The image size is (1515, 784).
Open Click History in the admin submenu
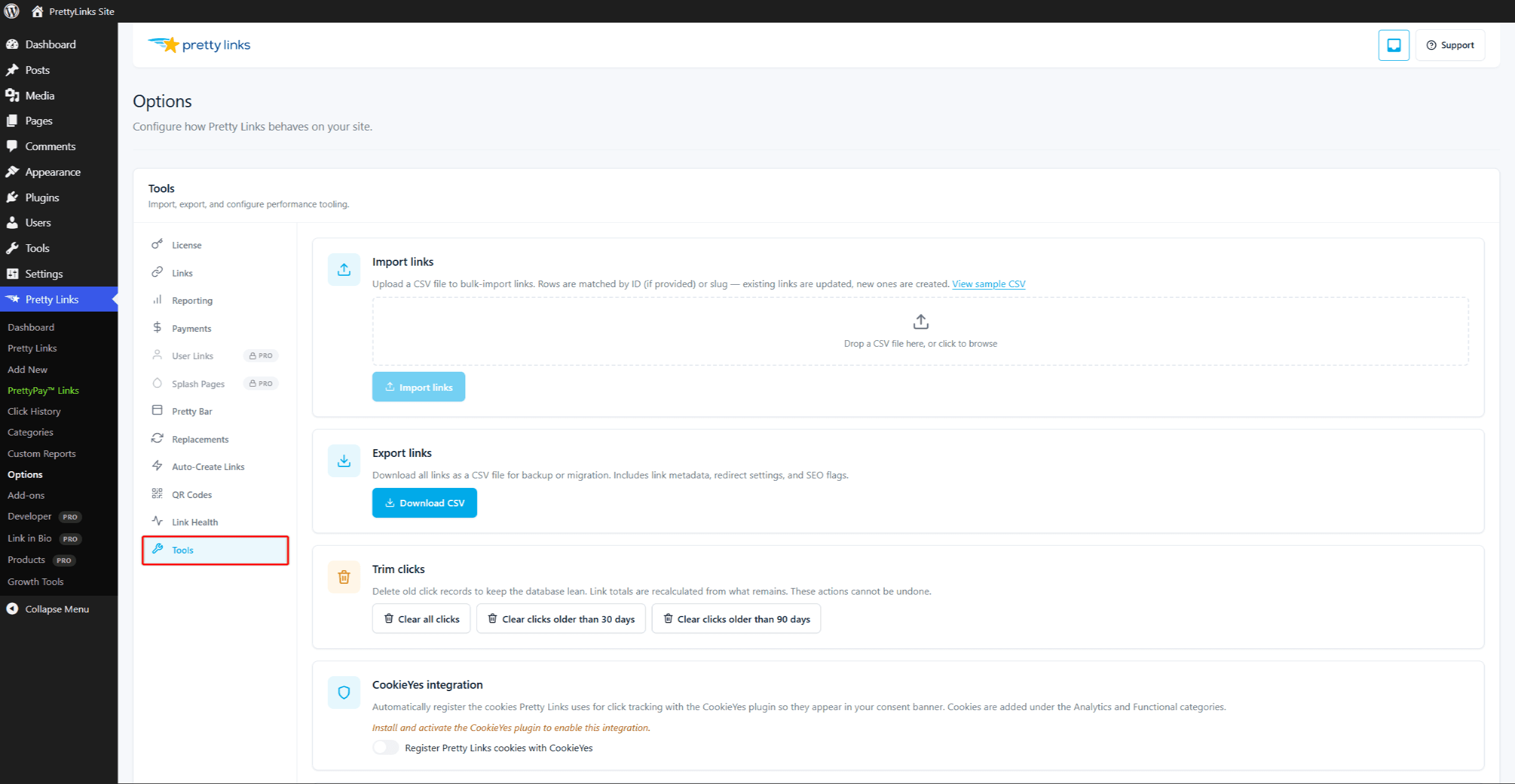click(x=34, y=411)
